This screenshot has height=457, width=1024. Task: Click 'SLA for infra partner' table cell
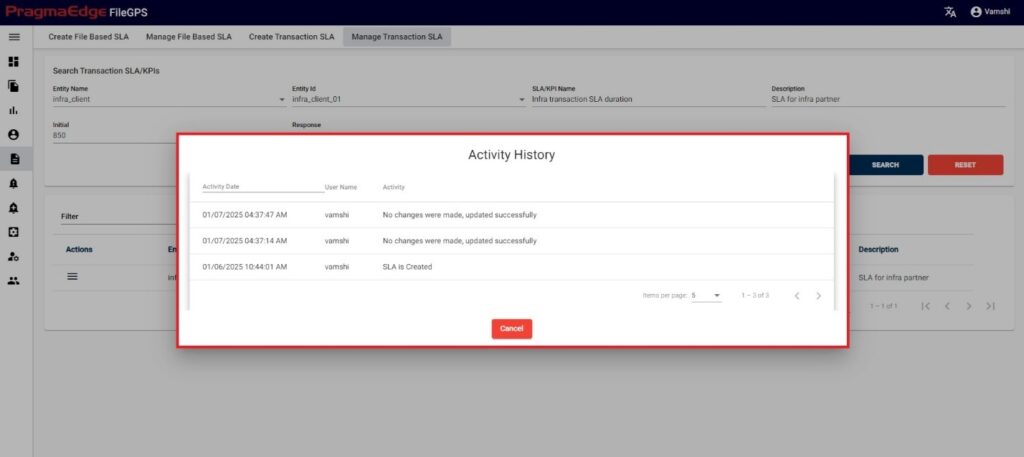click(893, 277)
